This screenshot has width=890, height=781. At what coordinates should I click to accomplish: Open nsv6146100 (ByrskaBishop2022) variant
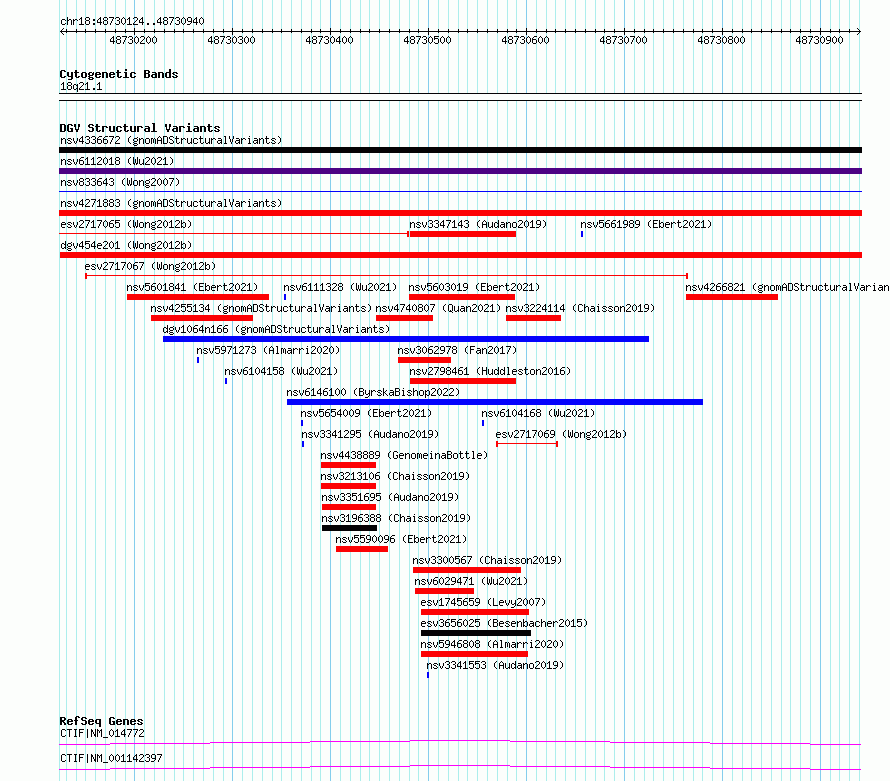(x=373, y=392)
